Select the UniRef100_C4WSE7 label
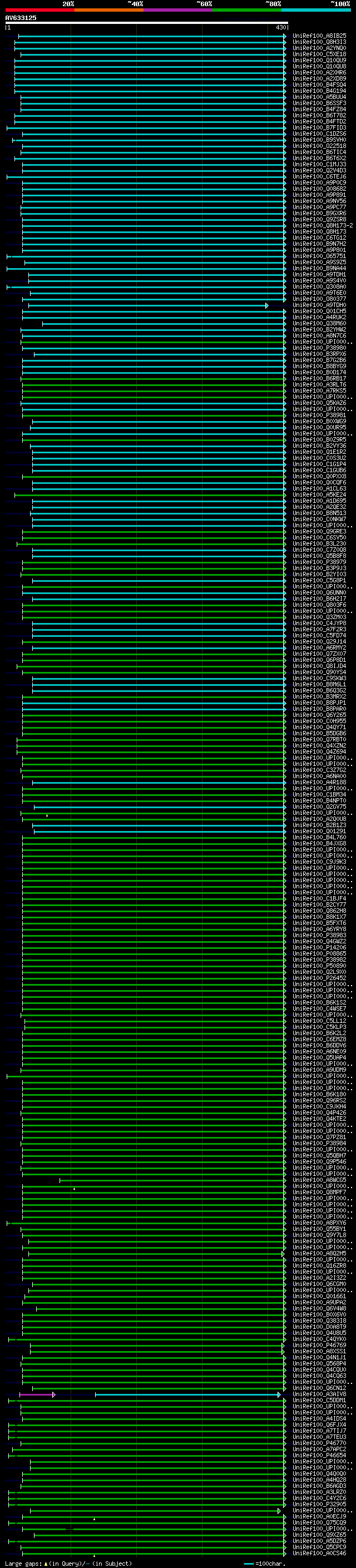 click(x=319, y=1008)
